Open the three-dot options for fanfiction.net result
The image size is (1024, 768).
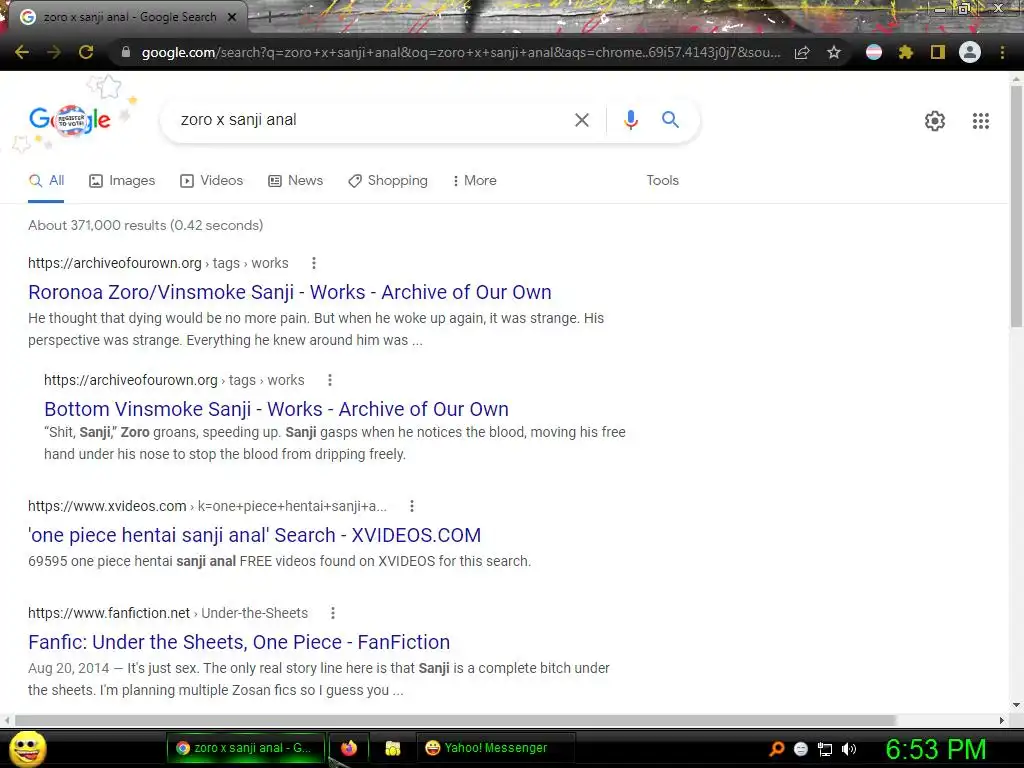point(333,613)
